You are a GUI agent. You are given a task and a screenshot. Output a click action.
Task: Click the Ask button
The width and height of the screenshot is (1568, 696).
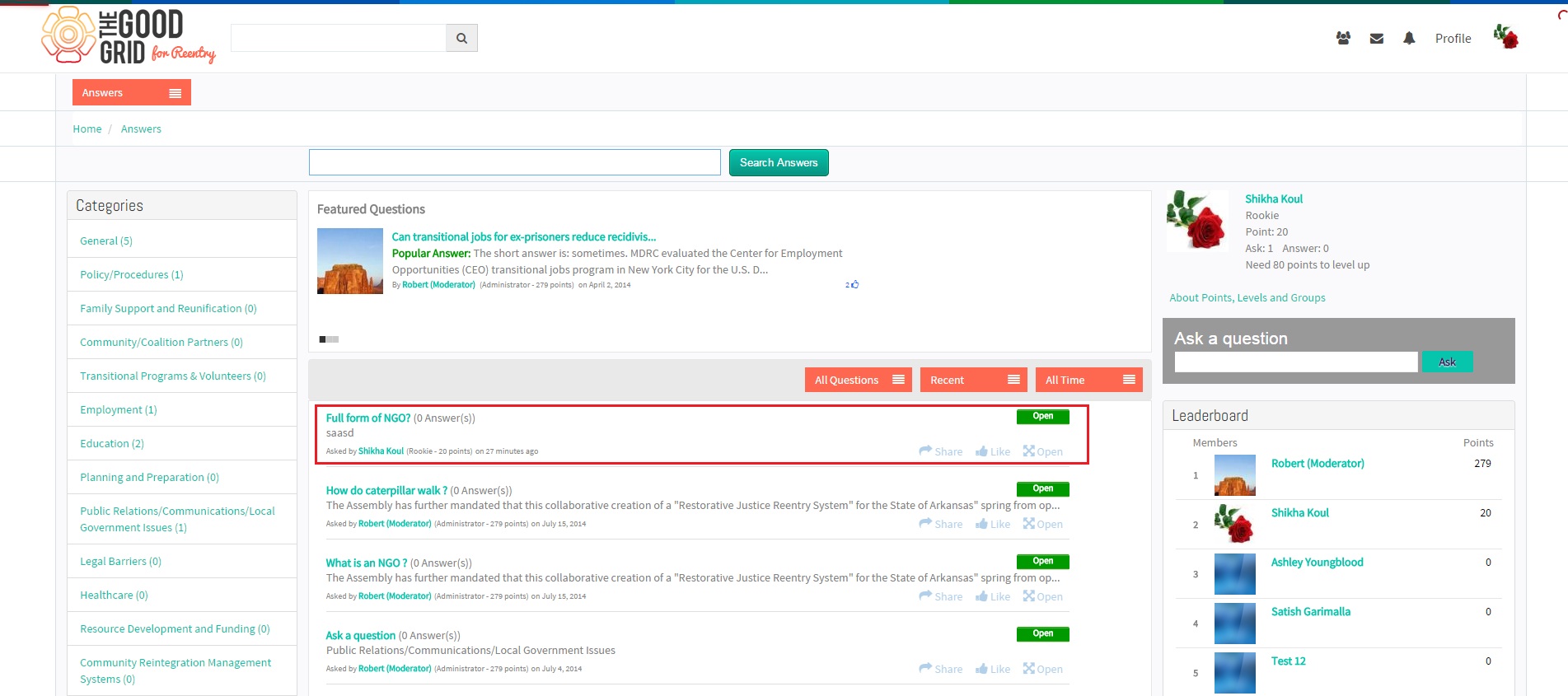[x=1447, y=362]
